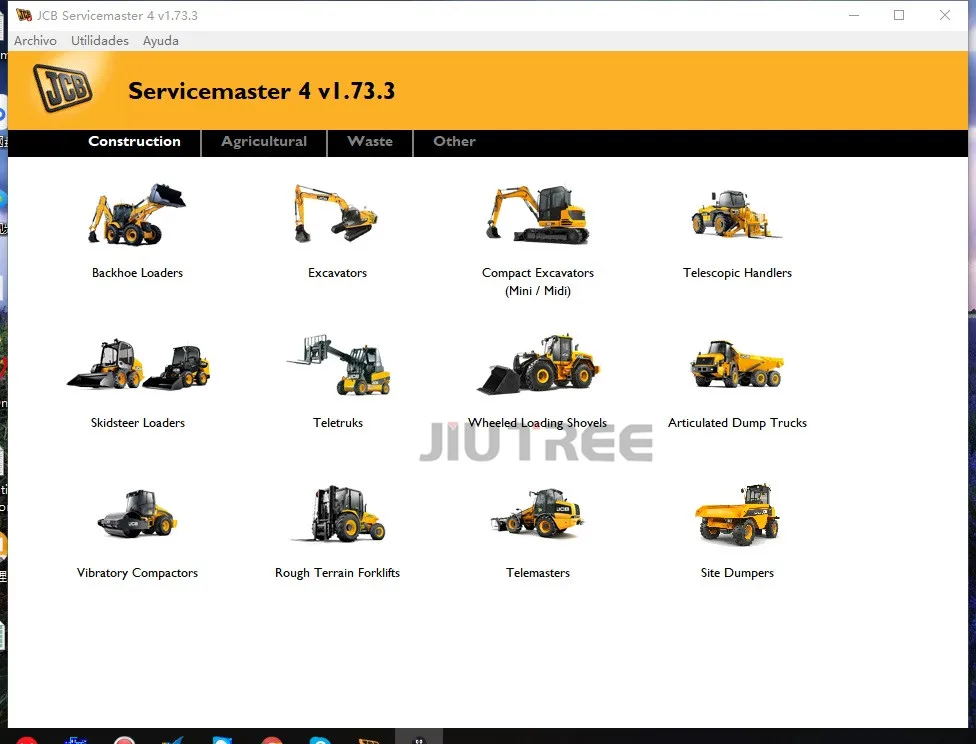Open Compact Excavators (Mini / Midi)
976x744 pixels.
pos(537,213)
